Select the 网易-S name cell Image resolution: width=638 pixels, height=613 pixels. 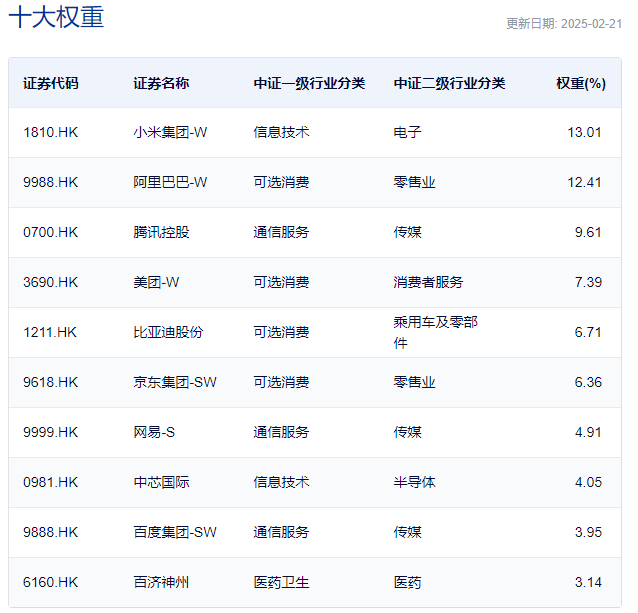coord(154,432)
